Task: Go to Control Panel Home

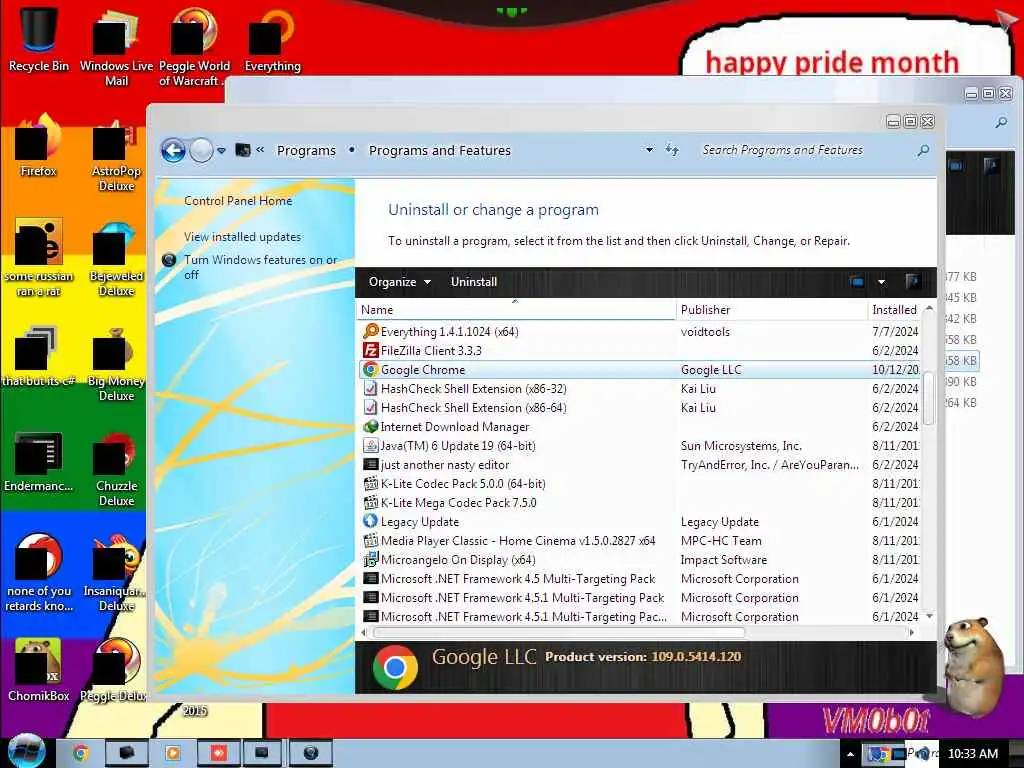Action: 238,201
